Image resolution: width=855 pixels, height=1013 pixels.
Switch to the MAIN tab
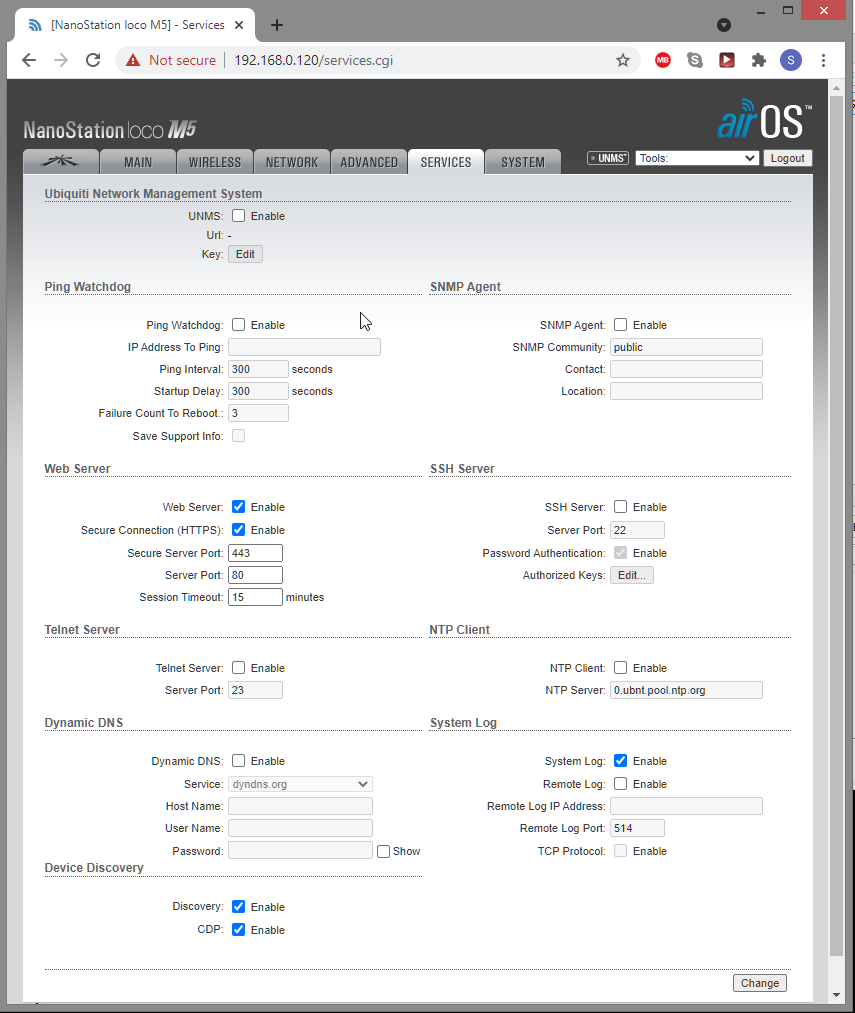coord(138,162)
